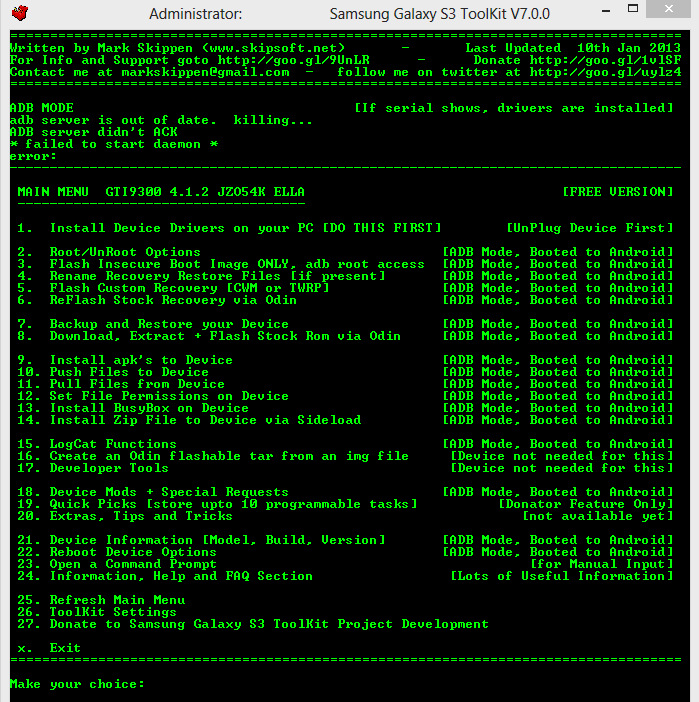Click option 22 Reboot Device Options
This screenshot has width=699, height=702.
click(x=117, y=552)
